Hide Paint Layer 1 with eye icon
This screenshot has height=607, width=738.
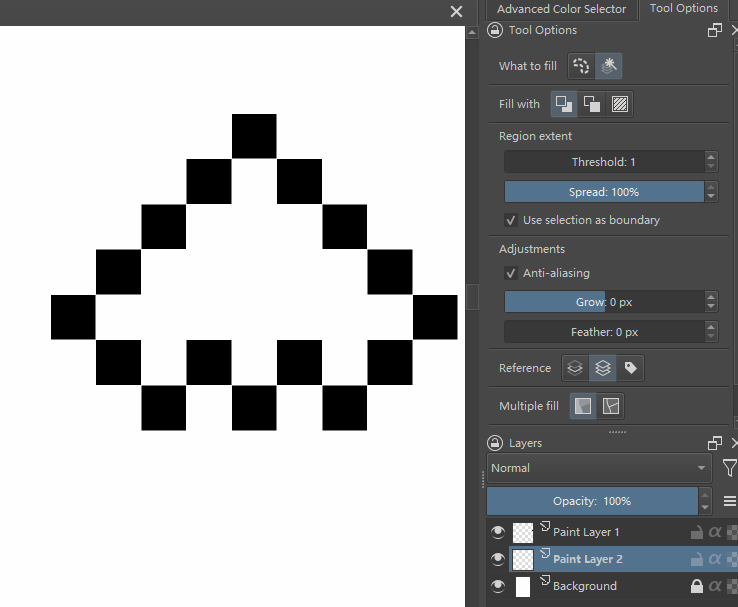point(498,532)
